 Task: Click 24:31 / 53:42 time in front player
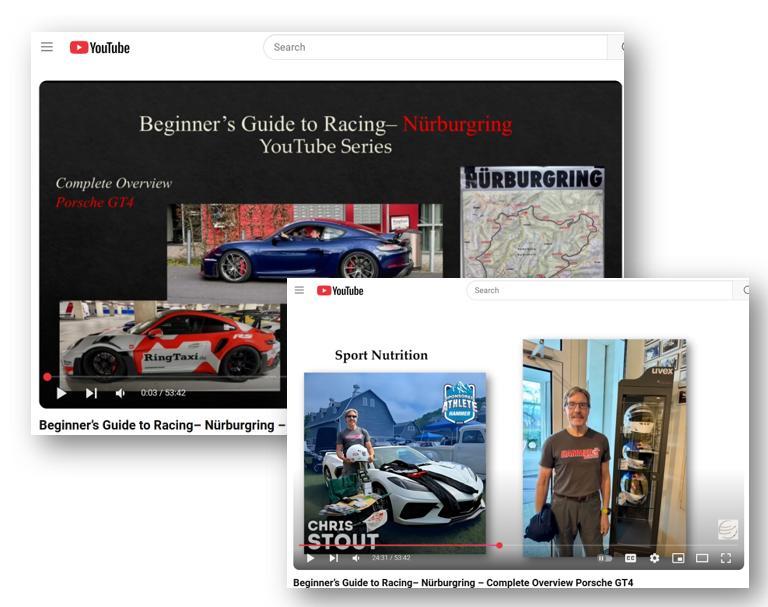[391, 558]
